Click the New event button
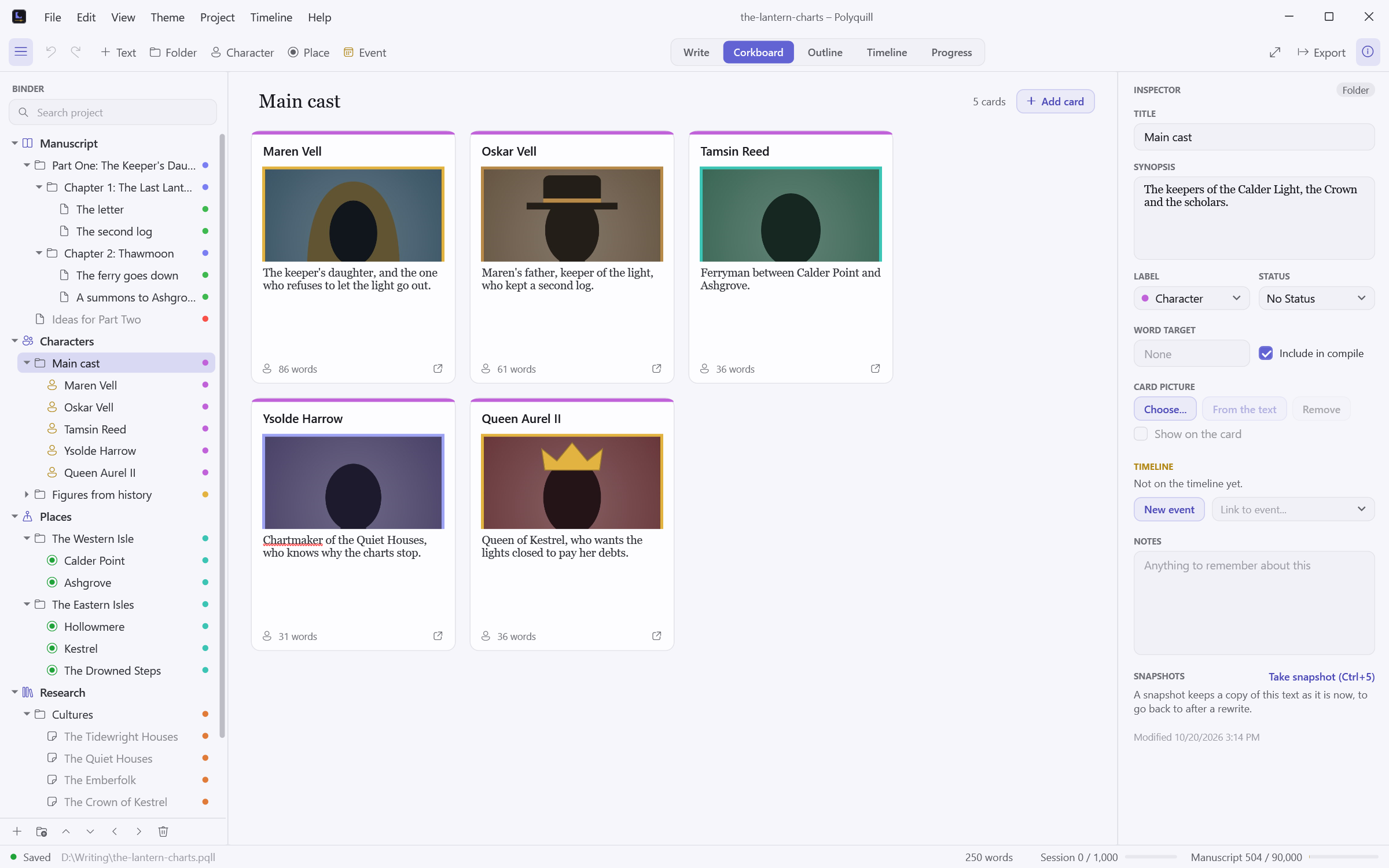 click(x=1169, y=509)
